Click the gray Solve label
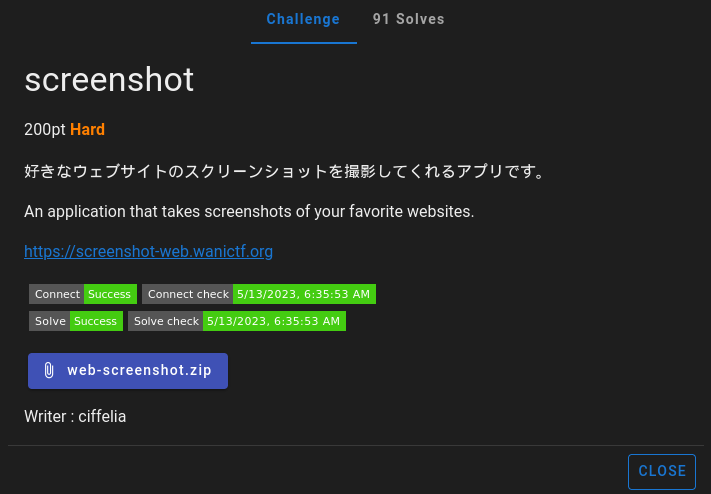711x494 pixels. pyautogui.click(x=49, y=321)
